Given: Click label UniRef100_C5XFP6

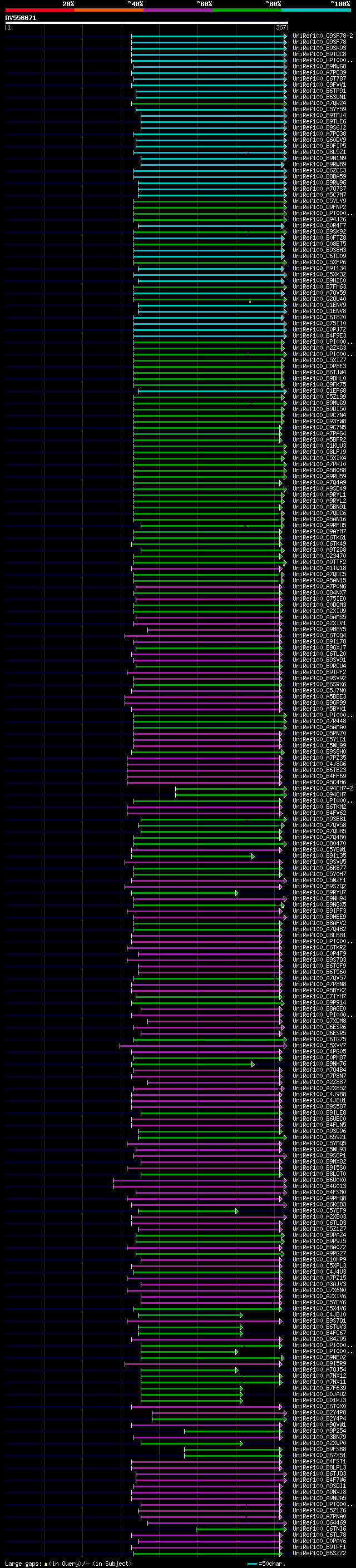Looking at the screenshot, I should (319, 263).
